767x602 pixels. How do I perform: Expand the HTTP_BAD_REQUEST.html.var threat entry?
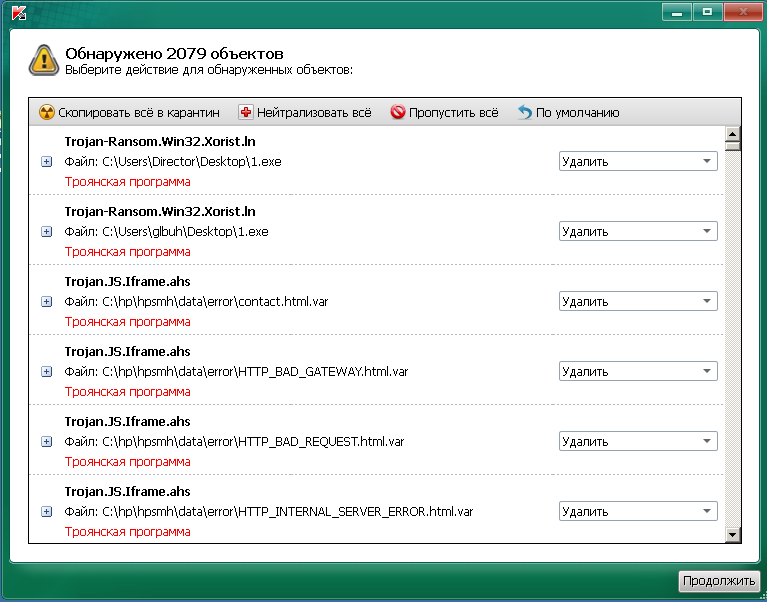(47, 442)
